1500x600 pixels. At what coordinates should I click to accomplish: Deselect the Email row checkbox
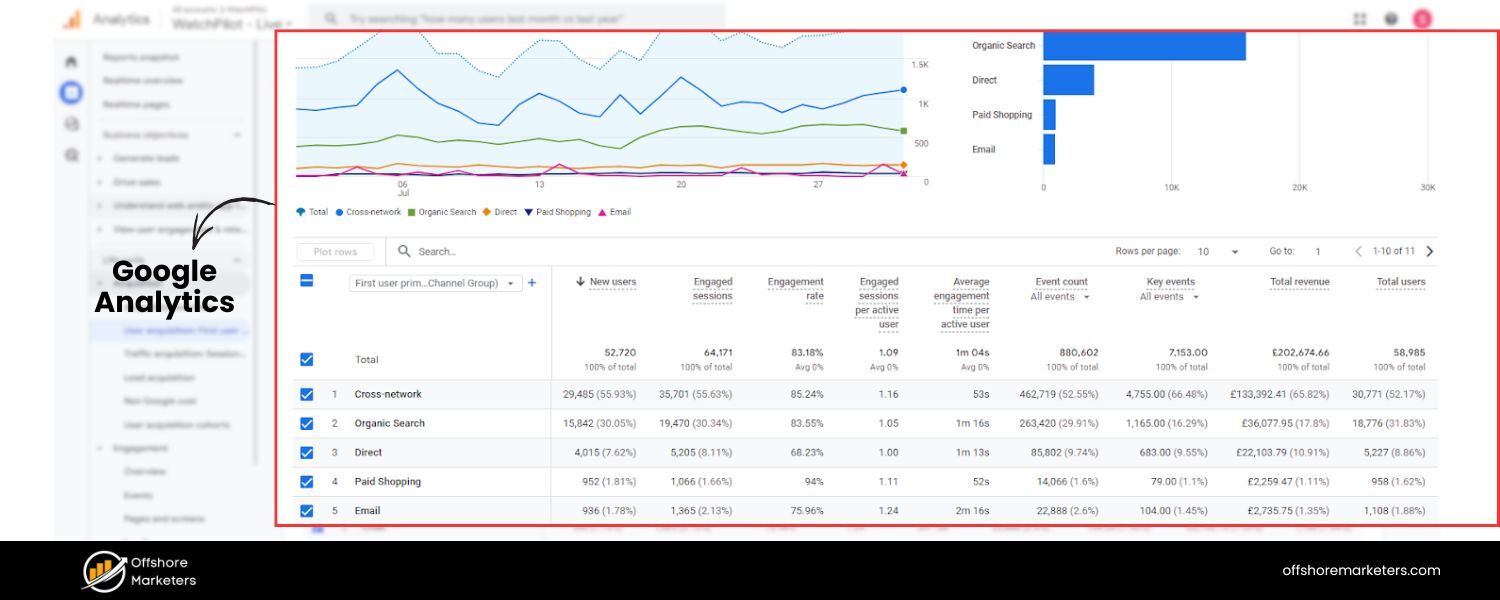pos(307,510)
